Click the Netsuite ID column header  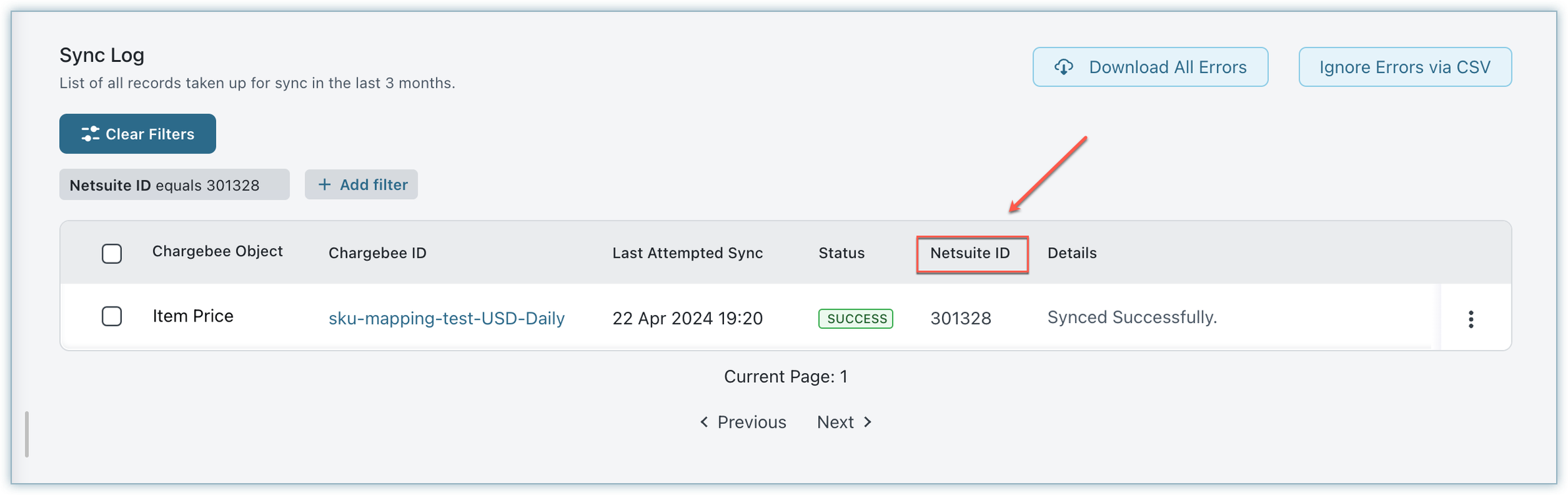pos(970,253)
